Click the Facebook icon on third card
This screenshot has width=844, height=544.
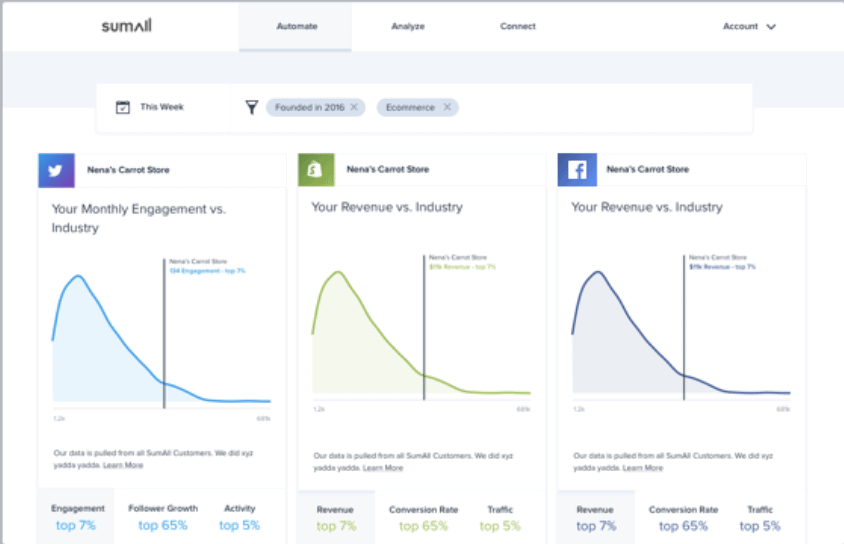[577, 169]
